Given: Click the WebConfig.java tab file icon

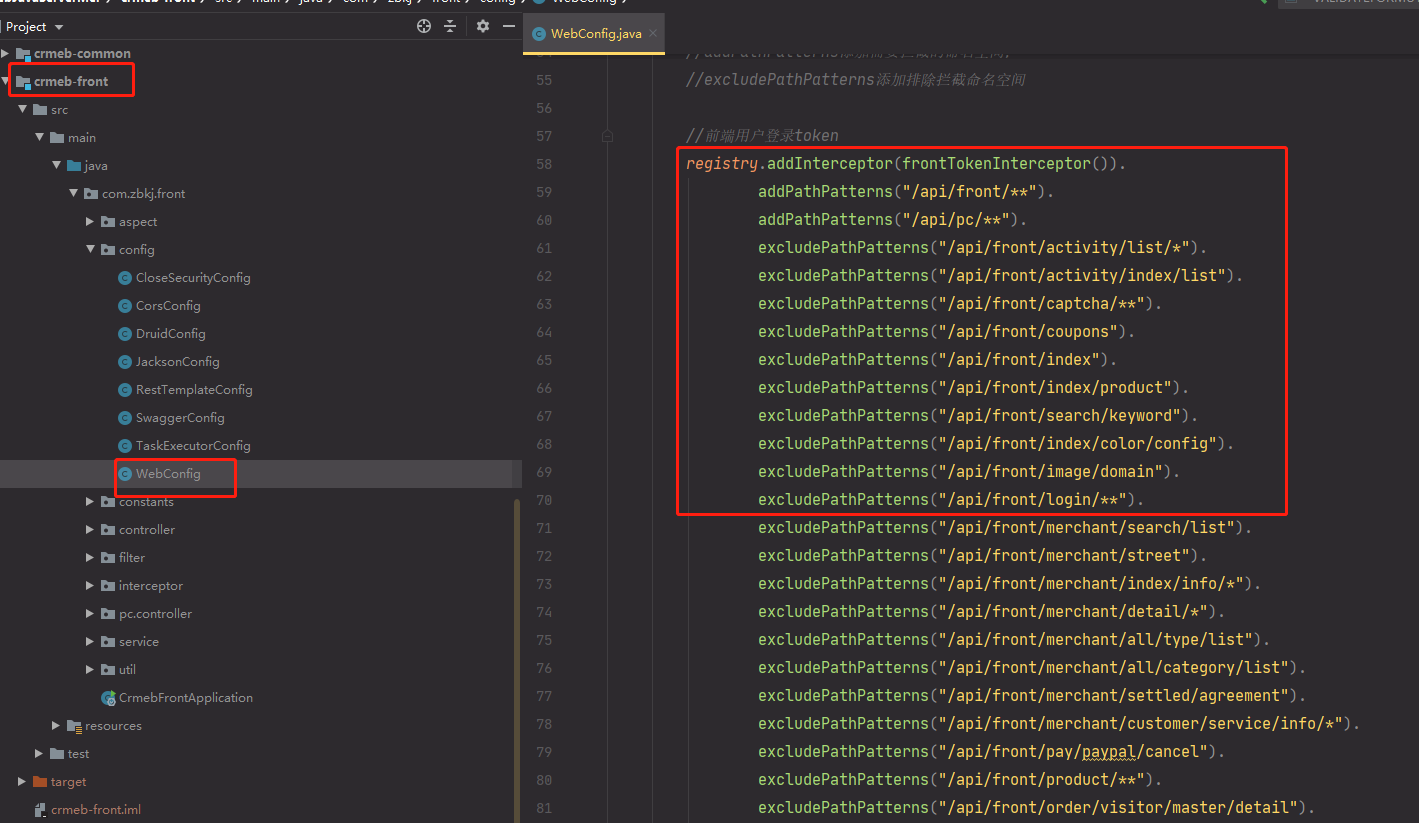Looking at the screenshot, I should (x=539, y=33).
